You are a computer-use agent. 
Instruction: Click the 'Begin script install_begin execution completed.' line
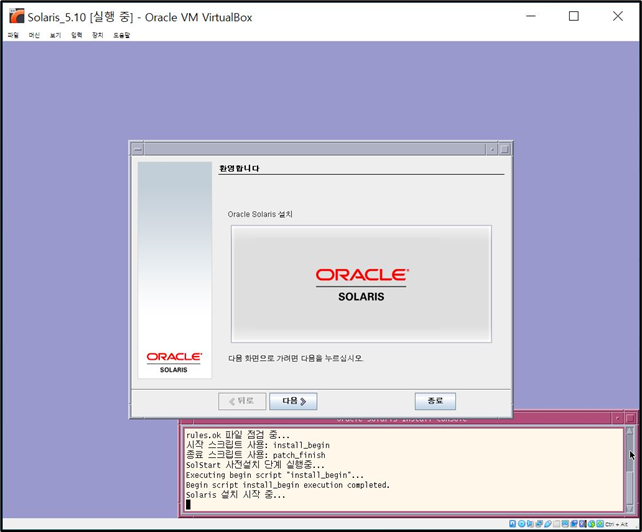[x=288, y=485]
